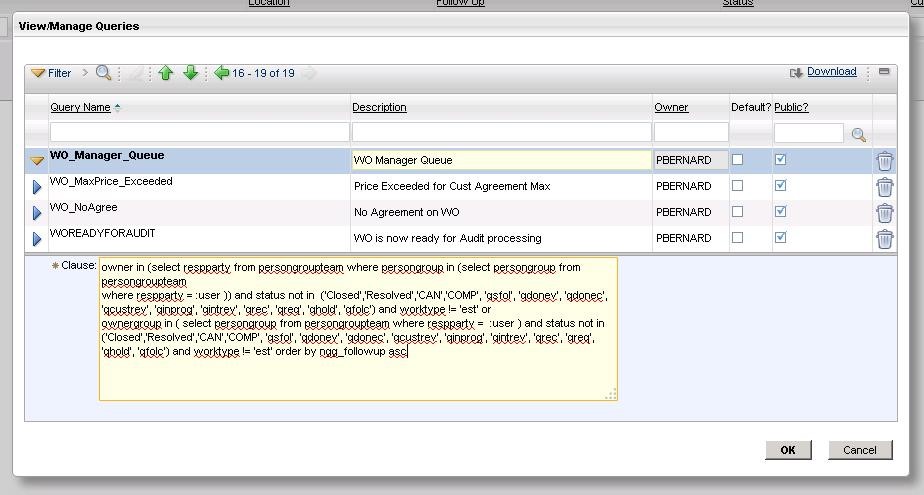Click the Download link

pos(831,72)
